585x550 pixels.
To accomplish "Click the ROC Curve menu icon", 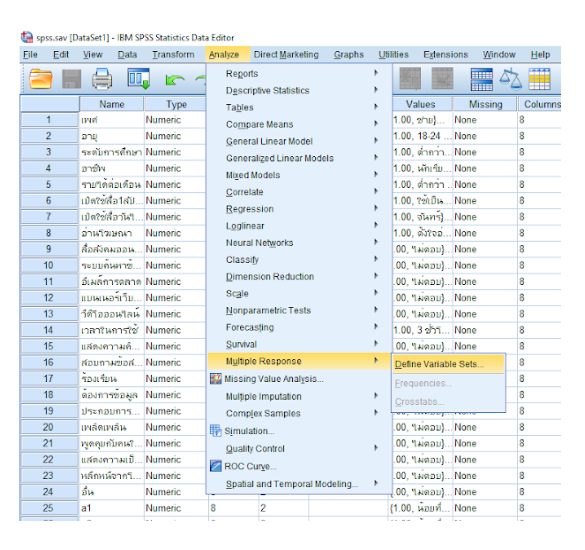I will [216, 466].
